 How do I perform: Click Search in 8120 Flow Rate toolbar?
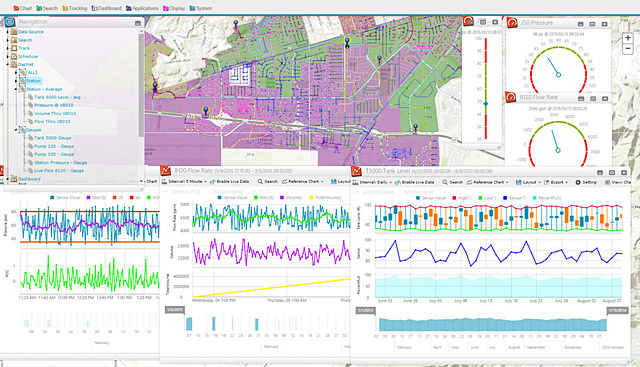267,181
